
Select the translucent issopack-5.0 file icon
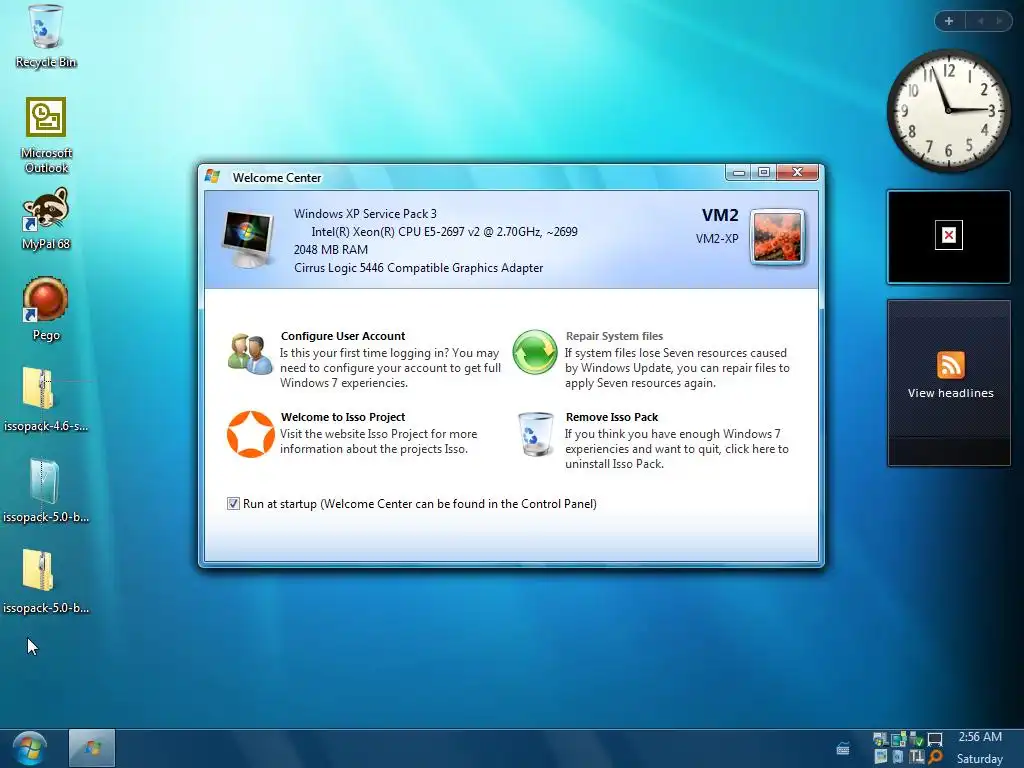45,481
